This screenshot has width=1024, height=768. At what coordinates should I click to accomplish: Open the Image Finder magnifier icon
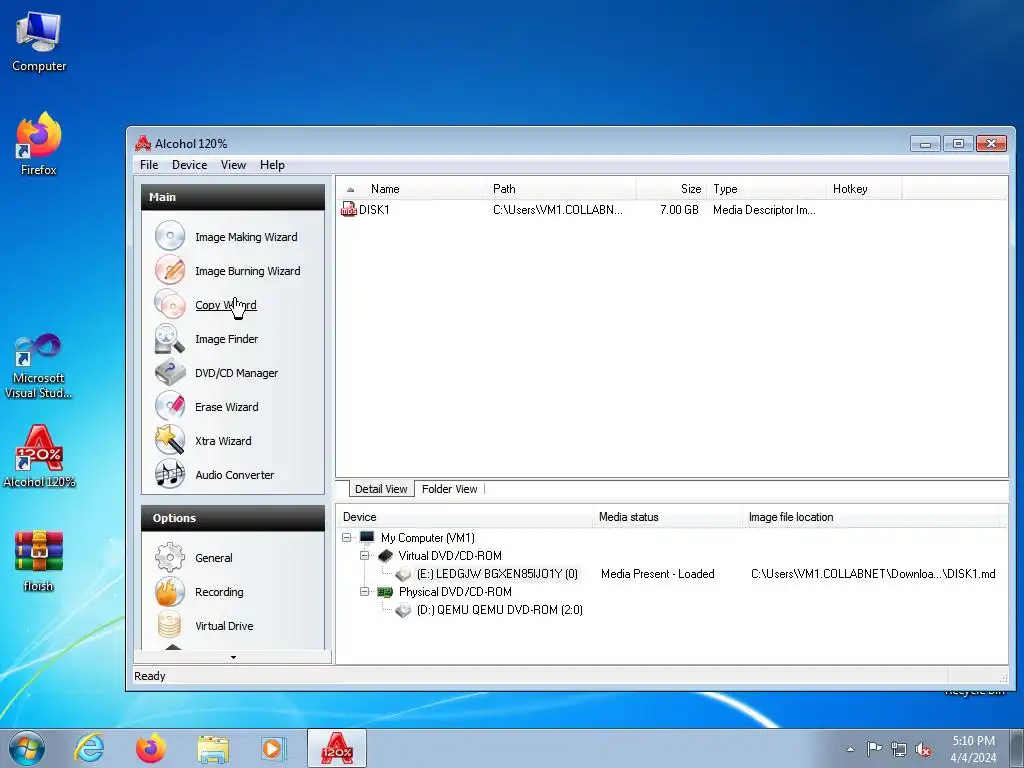click(170, 338)
